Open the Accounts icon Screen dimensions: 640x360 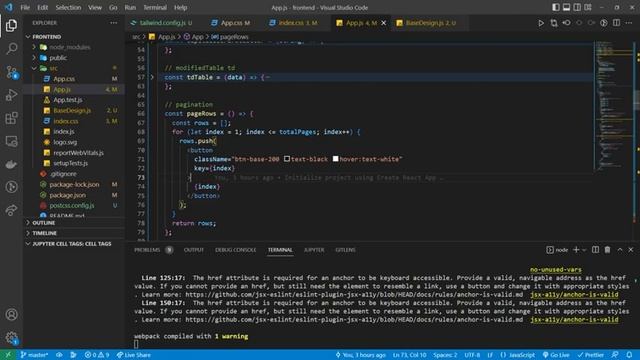[11, 314]
